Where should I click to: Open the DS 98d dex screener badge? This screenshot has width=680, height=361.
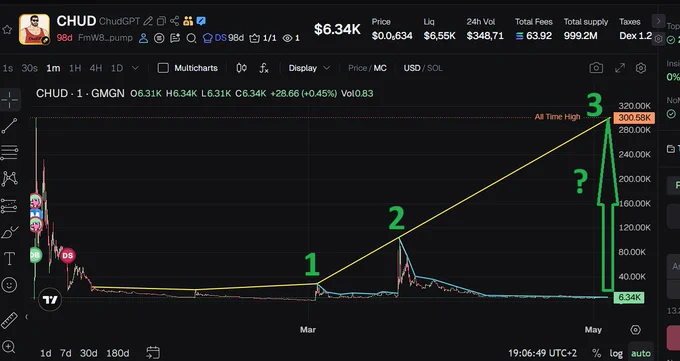click(x=223, y=38)
